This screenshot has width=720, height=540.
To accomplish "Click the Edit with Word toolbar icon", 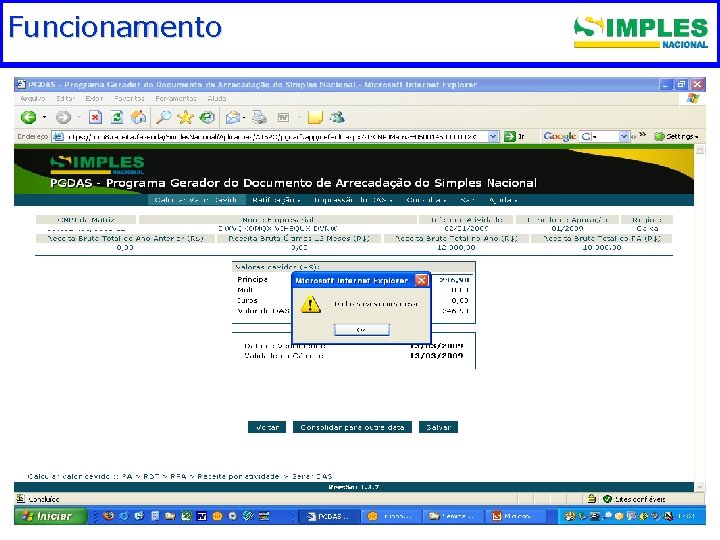I will 284,118.
